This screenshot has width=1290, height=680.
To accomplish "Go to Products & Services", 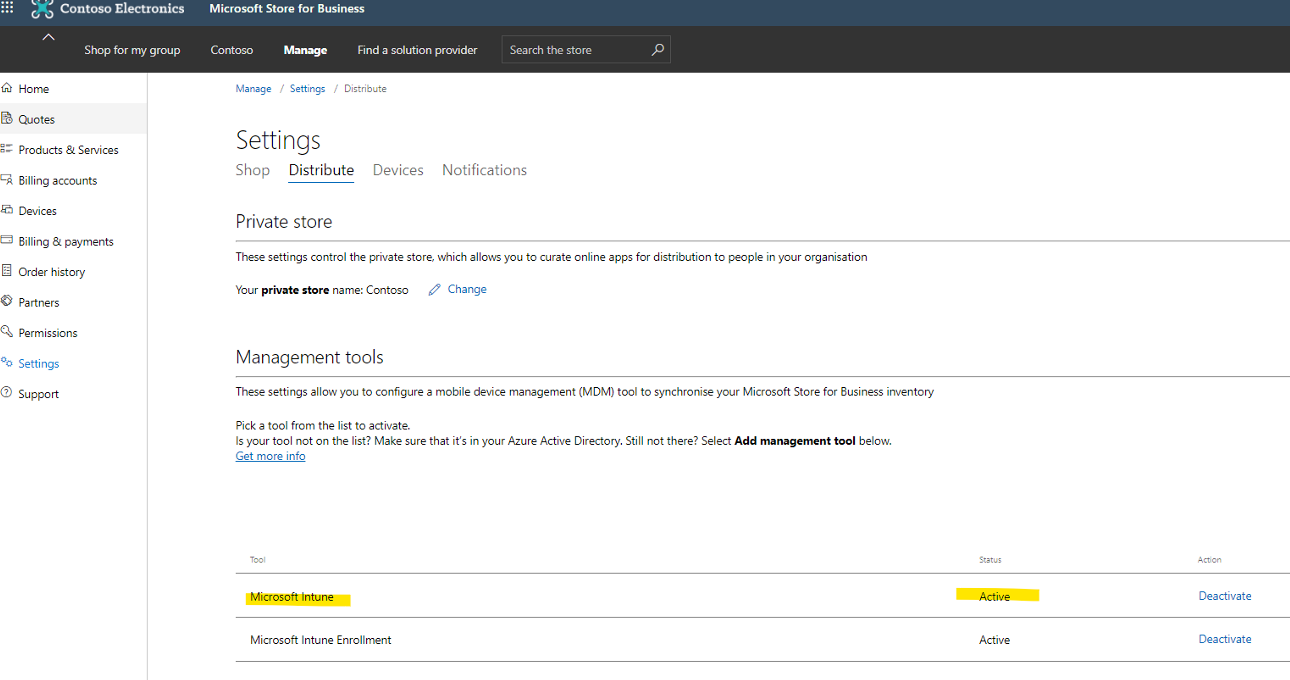I will [69, 150].
